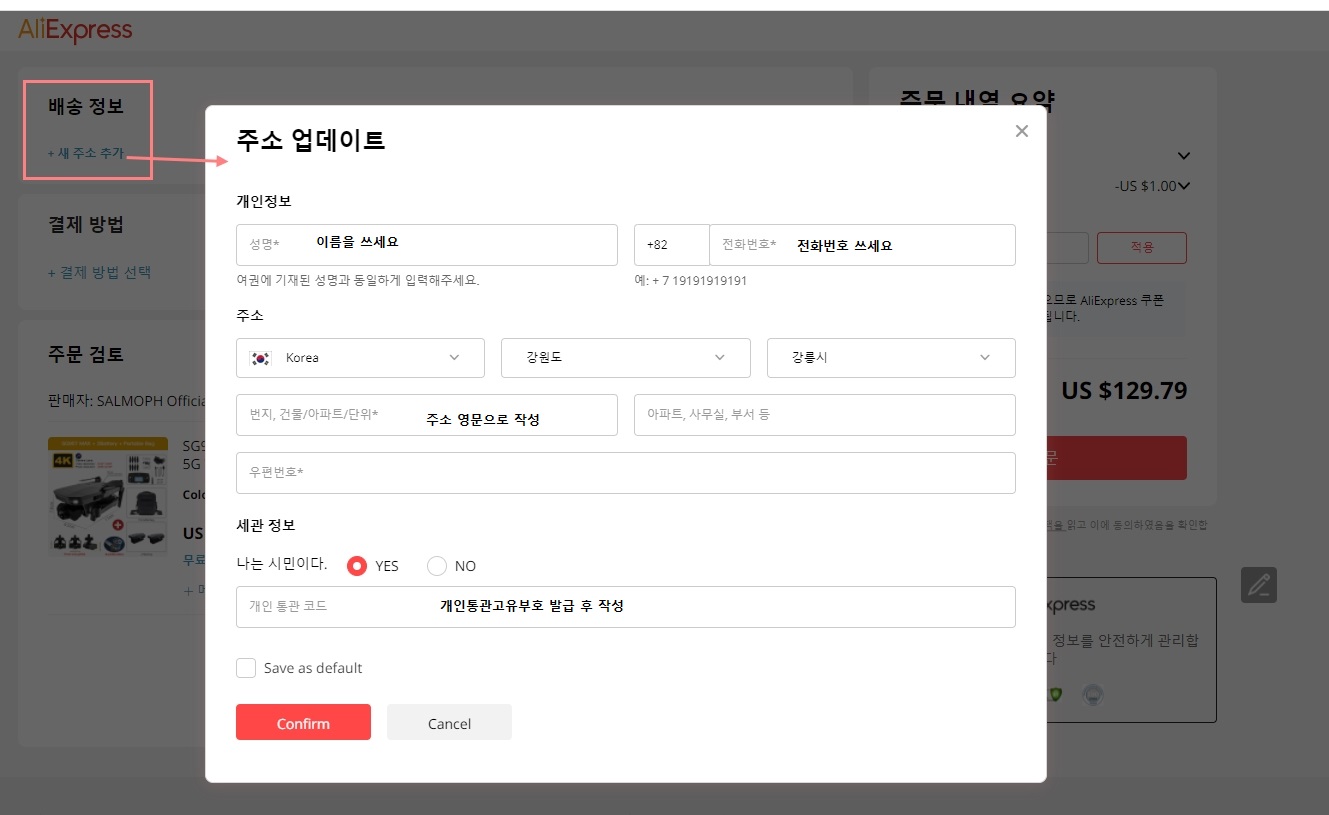Dismiss the 주소 업데이트 dialog via the X

[x=1021, y=130]
